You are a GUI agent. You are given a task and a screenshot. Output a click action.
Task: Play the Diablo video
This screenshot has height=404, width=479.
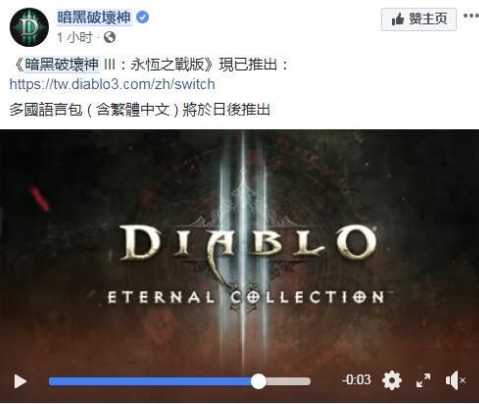pos(20,381)
